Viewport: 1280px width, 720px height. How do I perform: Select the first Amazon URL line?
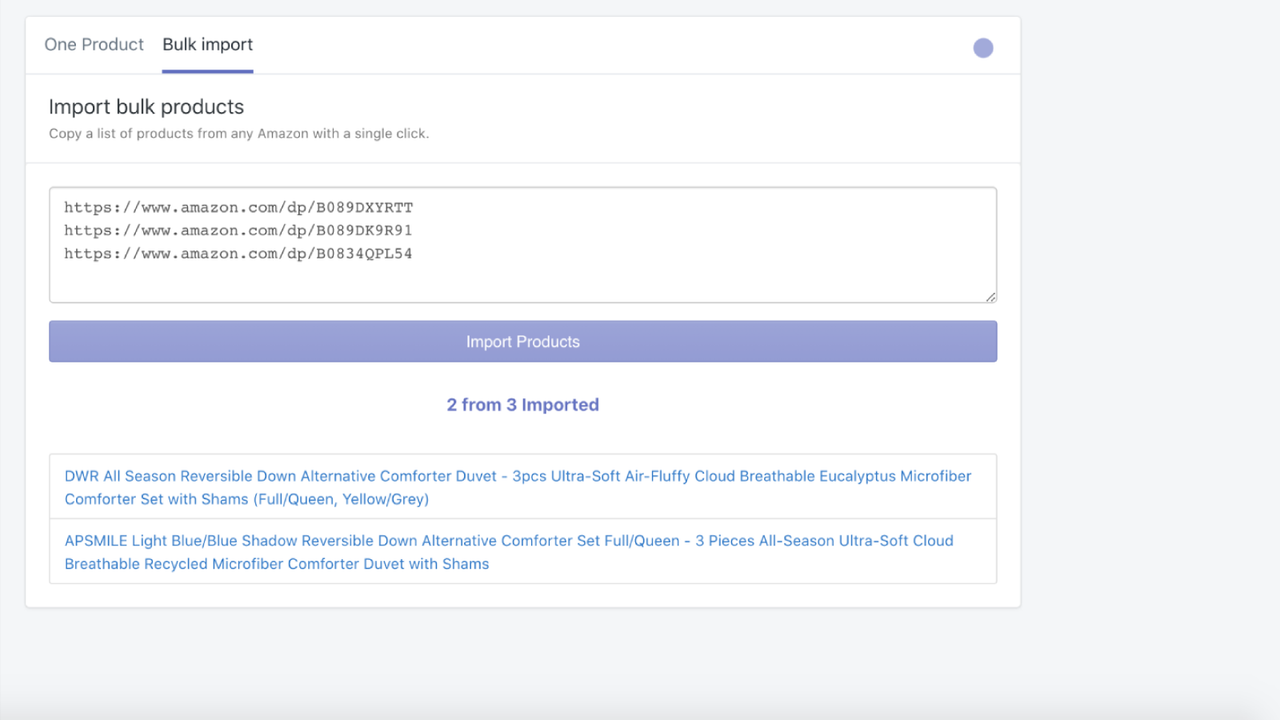[x=239, y=207]
